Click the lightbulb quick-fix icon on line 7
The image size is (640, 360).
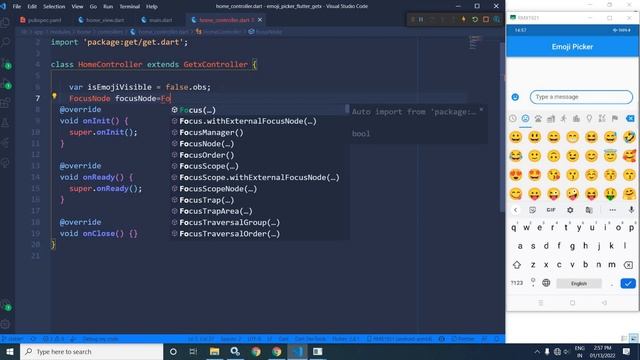click(54, 96)
